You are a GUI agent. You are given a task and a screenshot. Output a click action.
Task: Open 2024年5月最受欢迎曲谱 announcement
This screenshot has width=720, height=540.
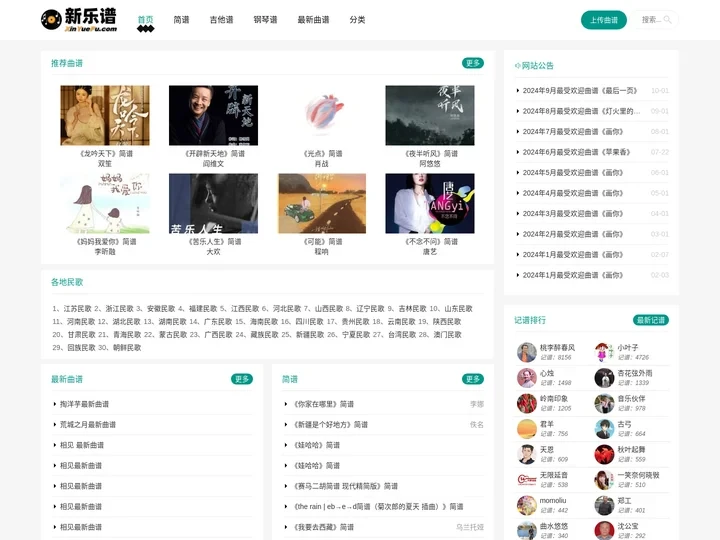pos(573,173)
